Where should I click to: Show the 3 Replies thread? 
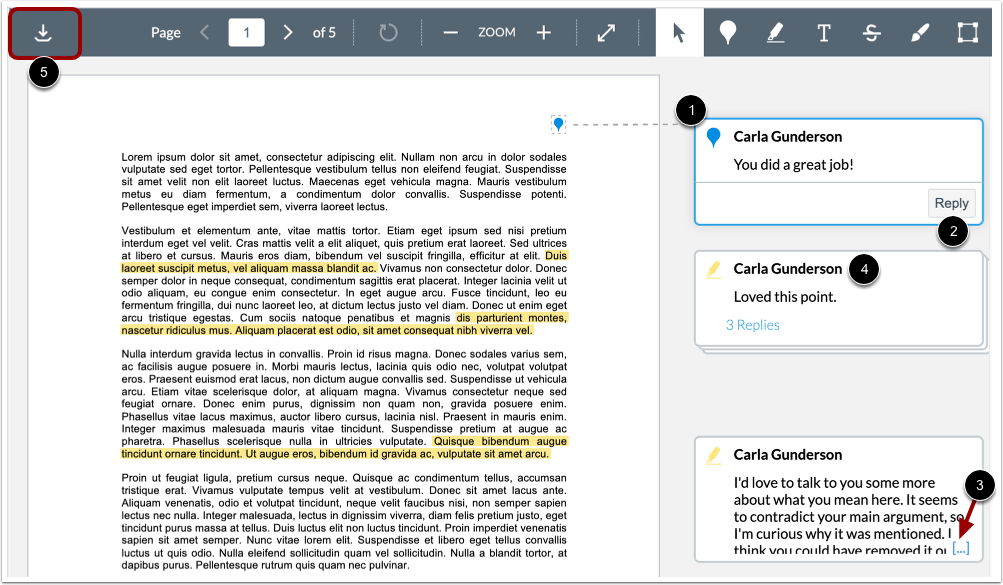pos(752,324)
